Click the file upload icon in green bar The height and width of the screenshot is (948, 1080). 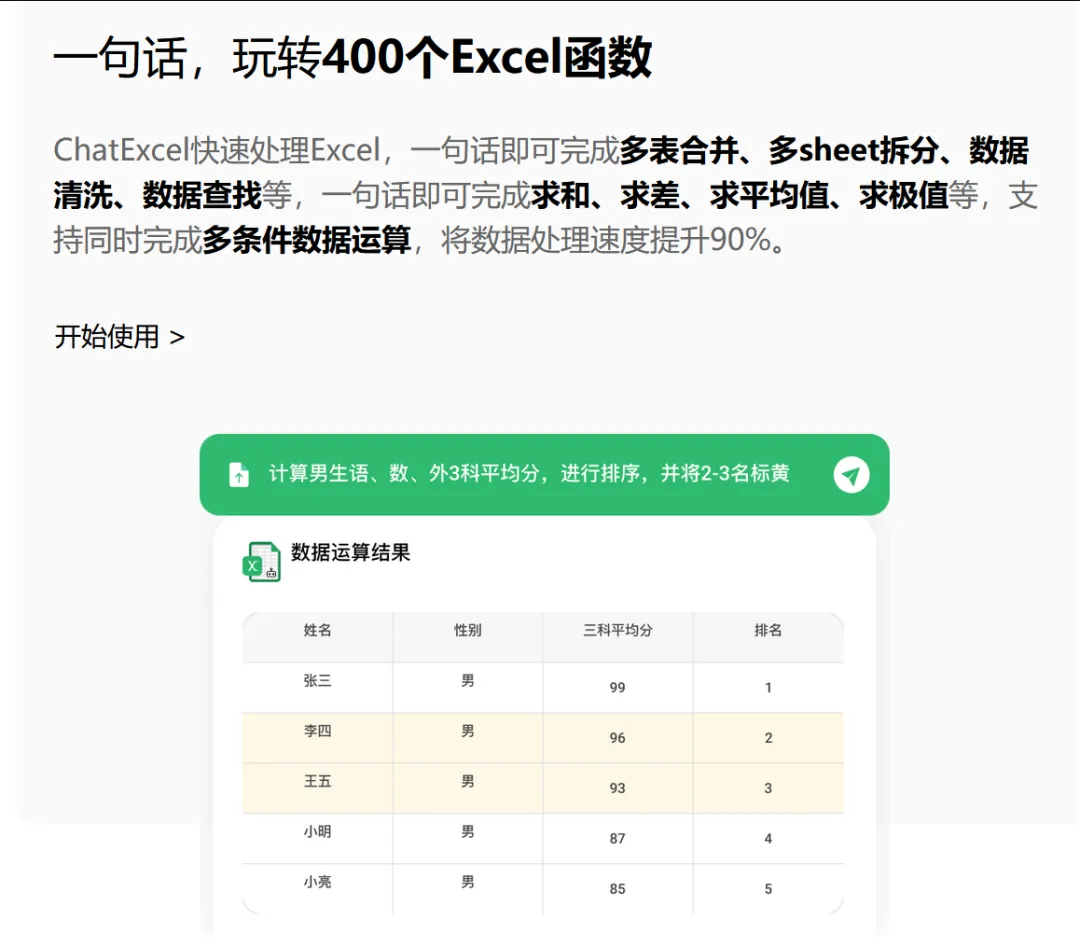pos(239,475)
